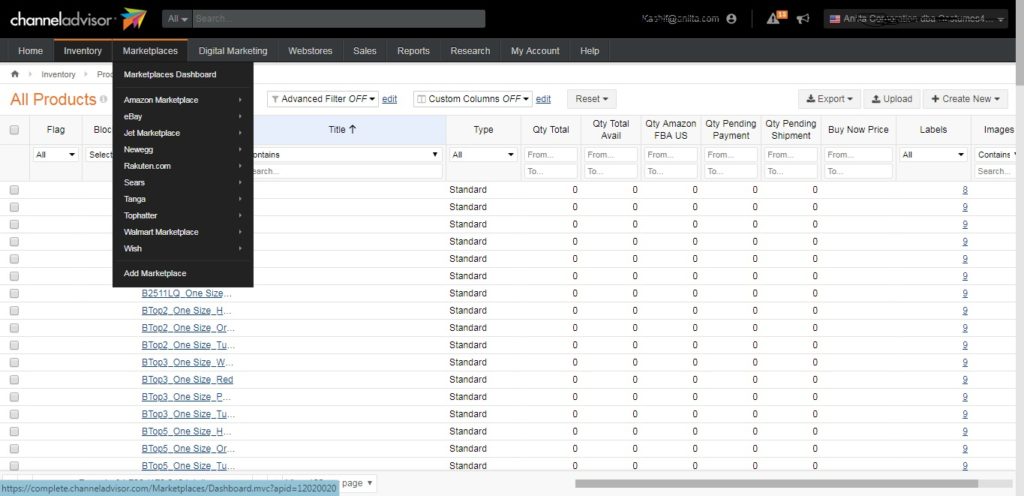
Task: Click the top search input field
Action: [x=338, y=19]
